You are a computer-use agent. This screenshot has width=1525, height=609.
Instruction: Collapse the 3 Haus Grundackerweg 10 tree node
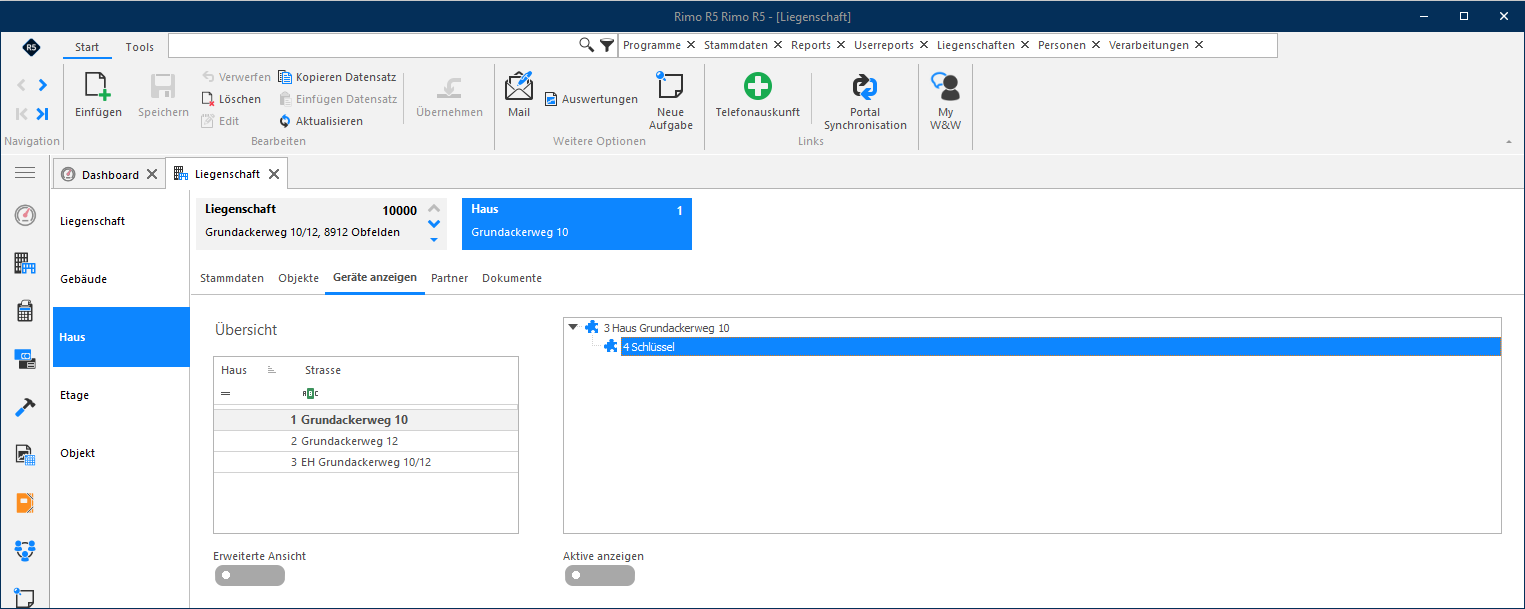pyautogui.click(x=573, y=327)
